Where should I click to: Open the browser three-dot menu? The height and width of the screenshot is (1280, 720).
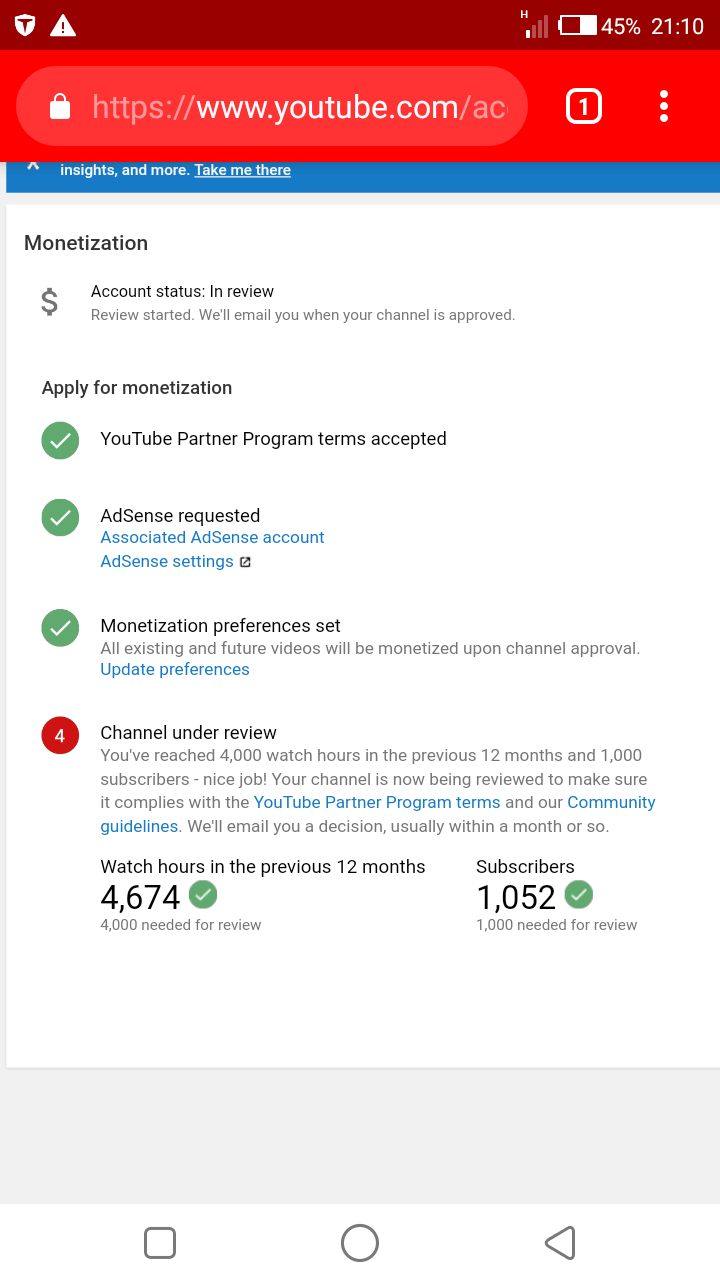[x=664, y=106]
